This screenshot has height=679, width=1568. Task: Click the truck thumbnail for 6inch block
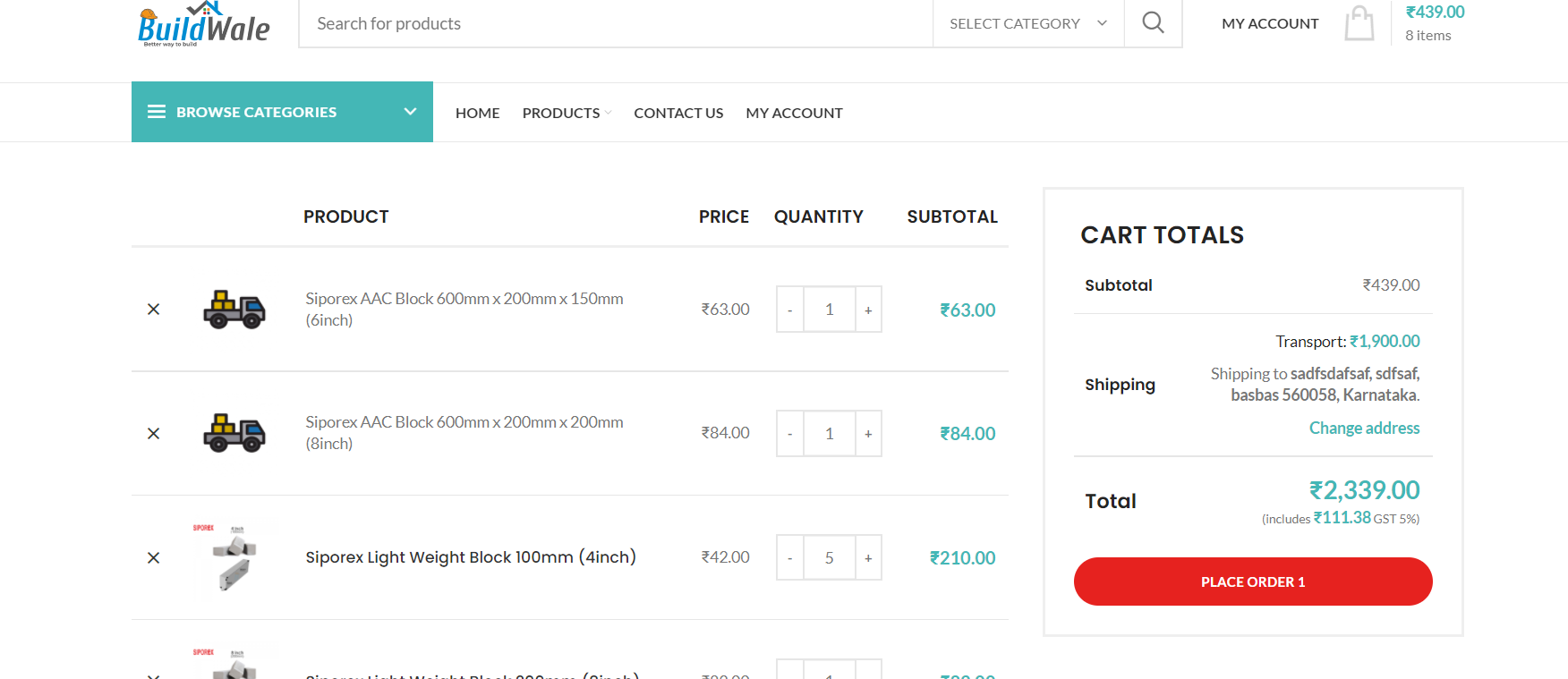tap(234, 310)
